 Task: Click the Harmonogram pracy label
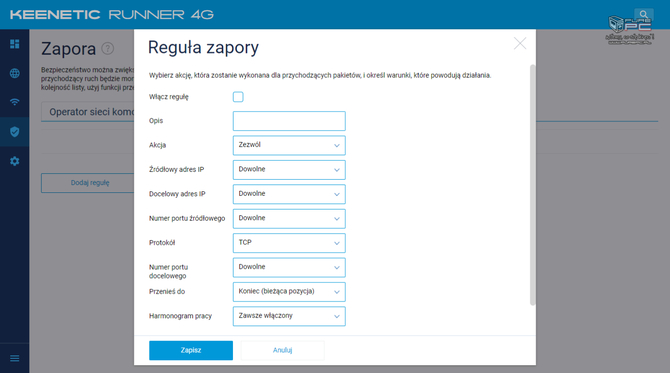tap(180, 316)
